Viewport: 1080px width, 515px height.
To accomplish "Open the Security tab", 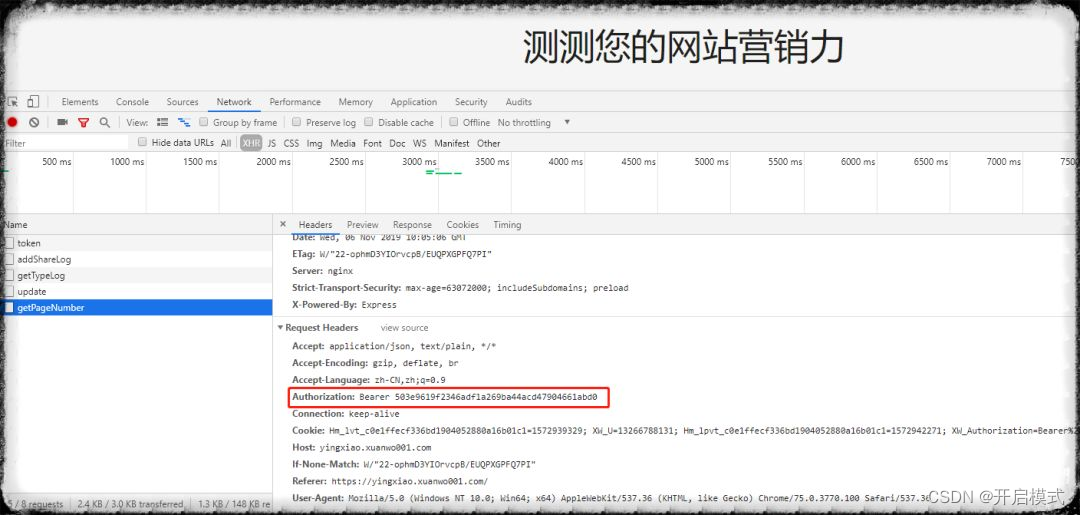I will (x=471, y=102).
